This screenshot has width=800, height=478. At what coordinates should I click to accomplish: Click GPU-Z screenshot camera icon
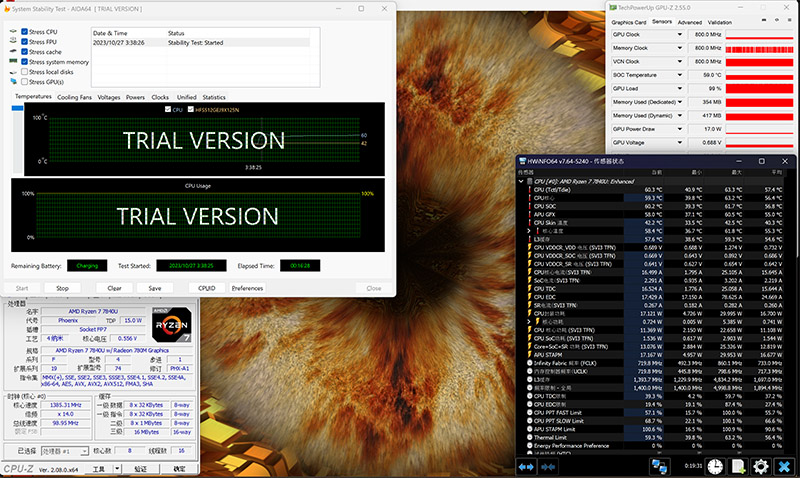[764, 20]
